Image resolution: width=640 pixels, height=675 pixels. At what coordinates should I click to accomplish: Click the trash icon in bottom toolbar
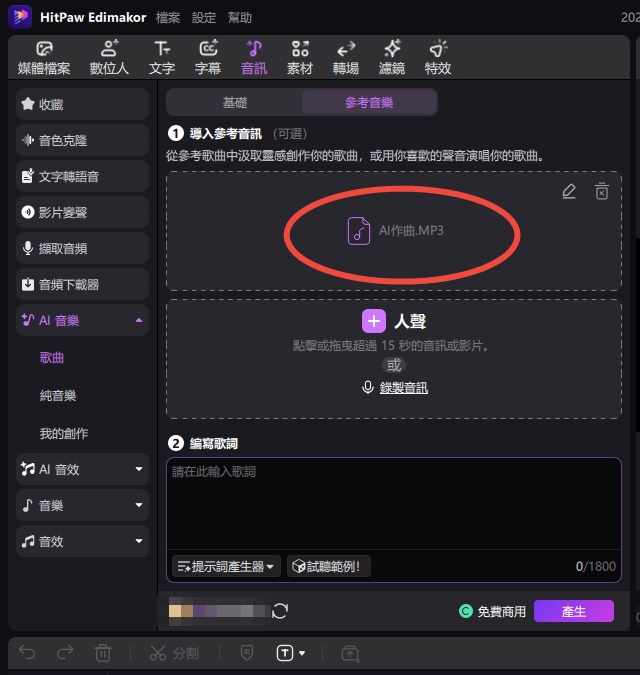click(103, 653)
